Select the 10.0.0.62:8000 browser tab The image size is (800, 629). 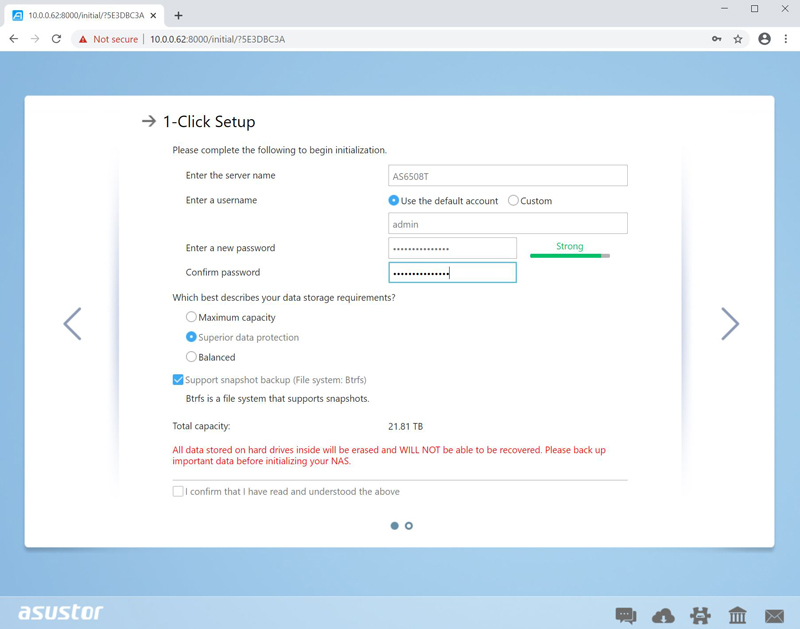pyautogui.click(x=85, y=15)
